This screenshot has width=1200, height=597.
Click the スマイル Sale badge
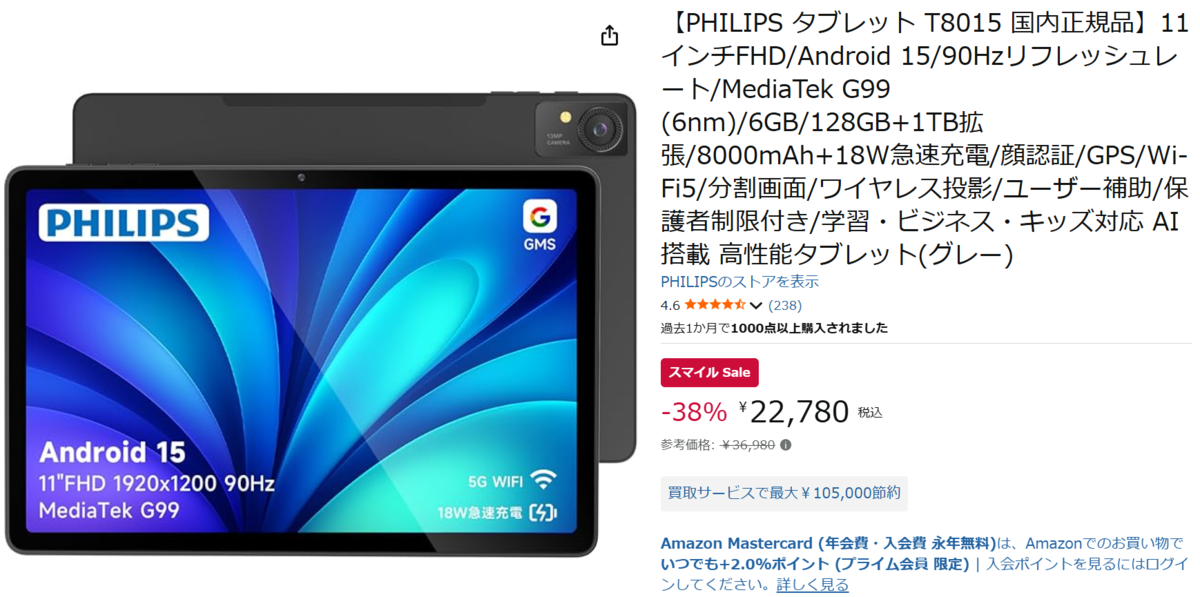point(710,372)
